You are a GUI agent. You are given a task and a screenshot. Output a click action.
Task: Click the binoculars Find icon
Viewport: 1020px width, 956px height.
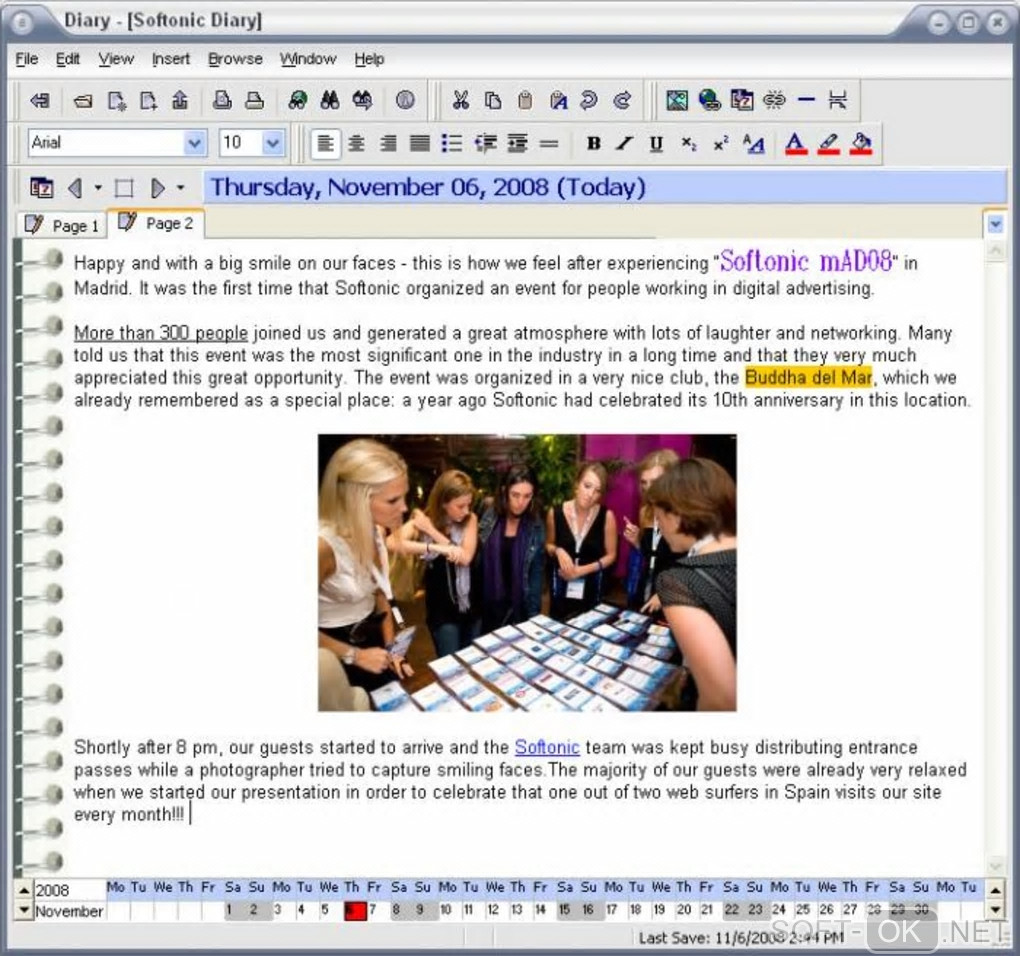tap(330, 100)
